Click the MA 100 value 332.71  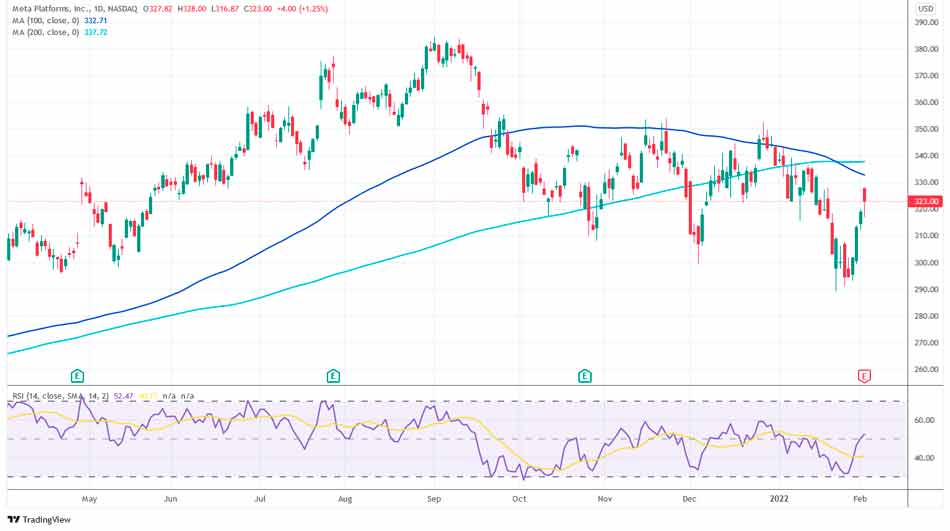96,20
